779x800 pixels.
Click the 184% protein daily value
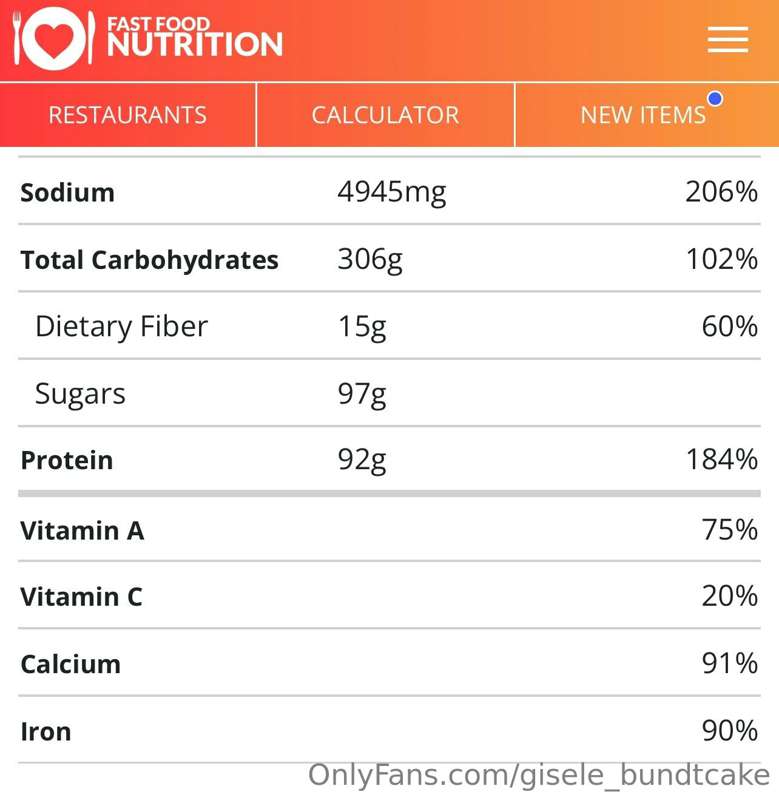coord(721,459)
